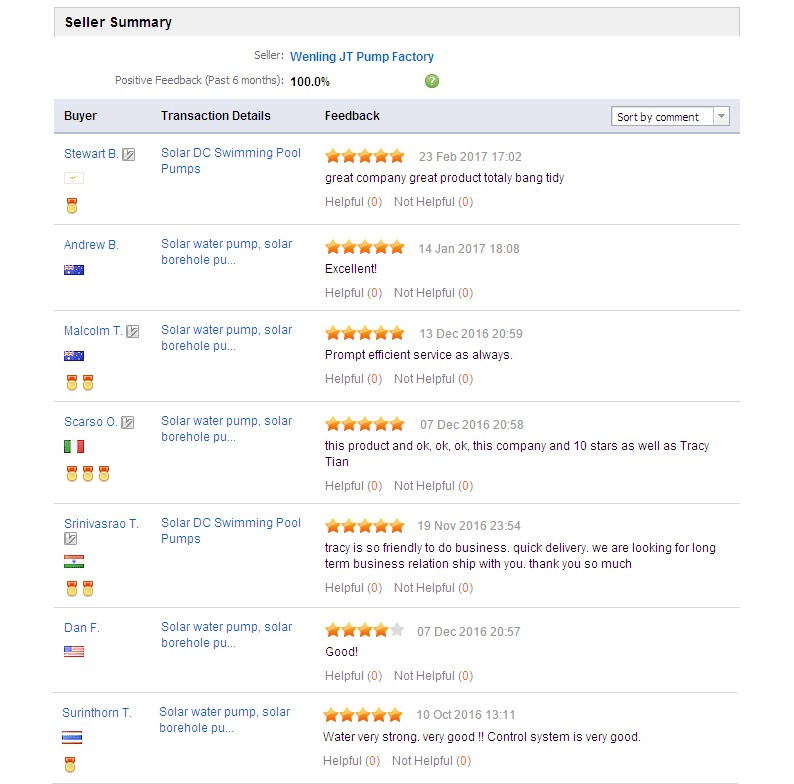Viewport: 794px width, 784px height.
Task: Mark Andrew B.'s Excellent review as Helpful
Action: (x=353, y=293)
